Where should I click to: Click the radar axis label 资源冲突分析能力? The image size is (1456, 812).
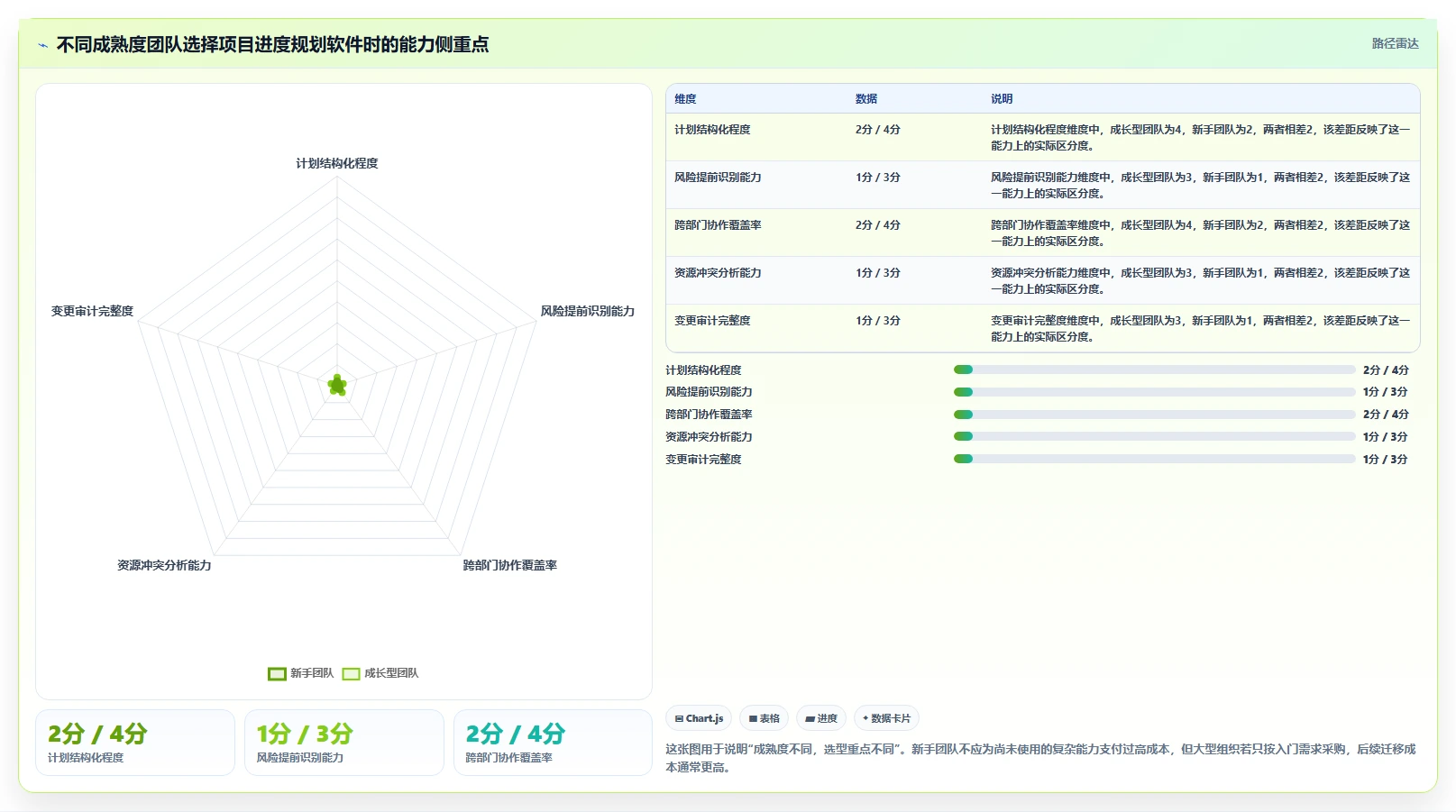(164, 565)
